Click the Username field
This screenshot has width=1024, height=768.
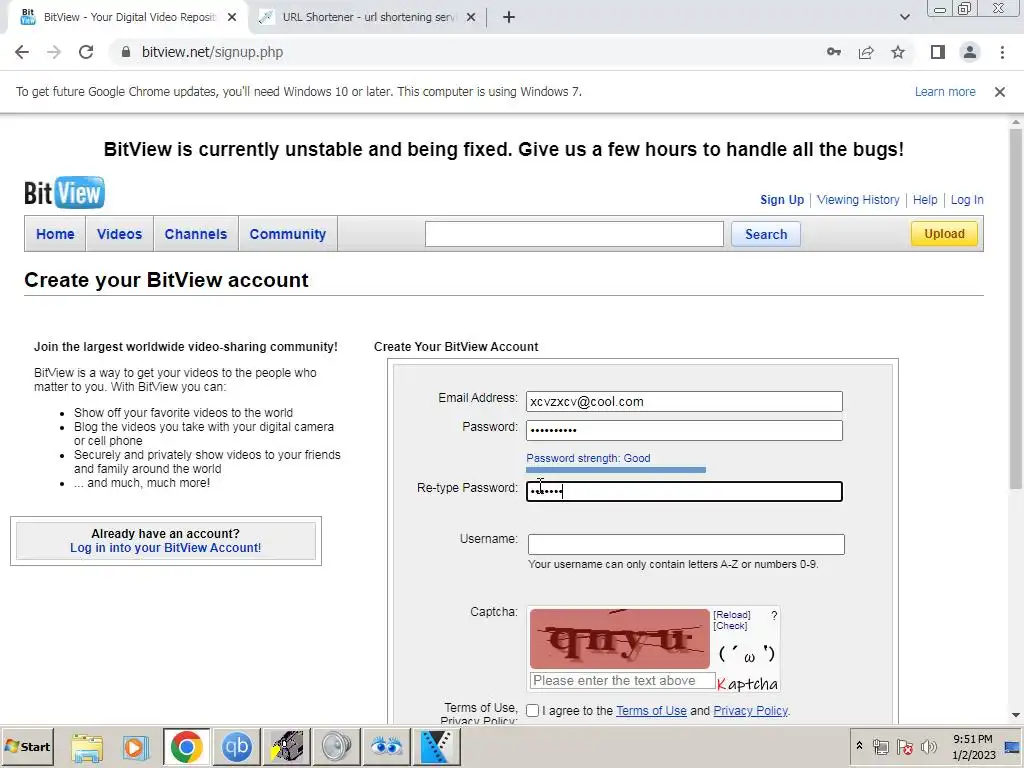tap(686, 544)
